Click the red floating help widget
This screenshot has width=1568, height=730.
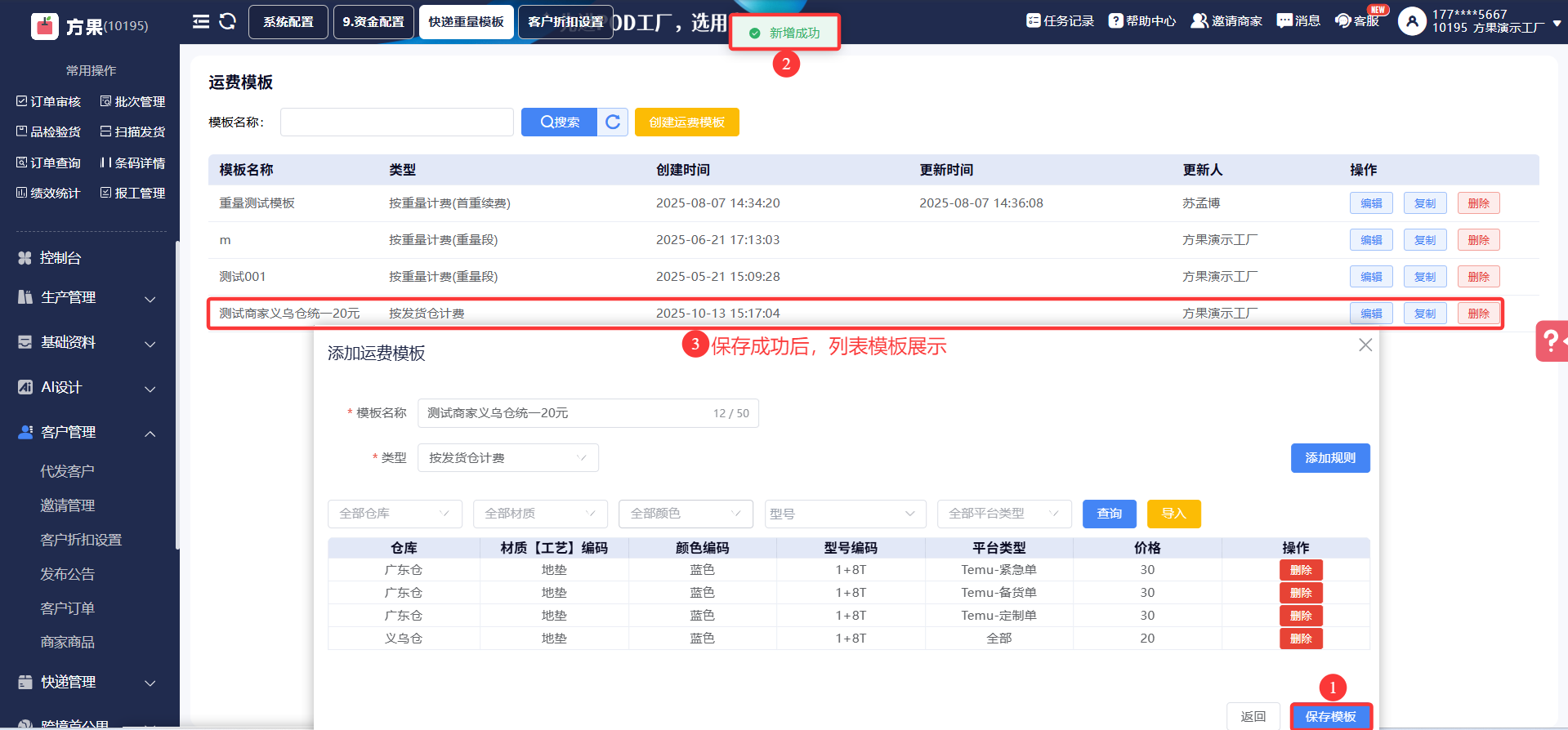1550,341
